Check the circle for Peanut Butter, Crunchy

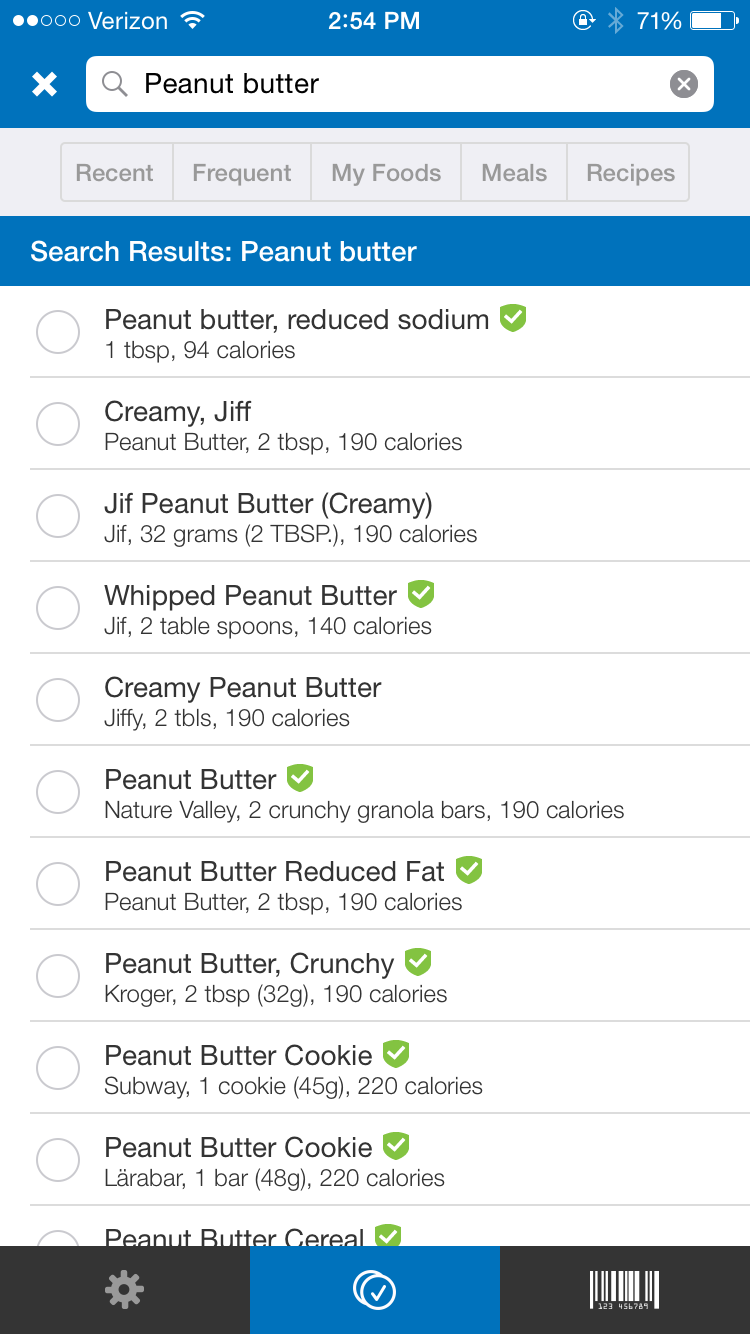coord(58,976)
